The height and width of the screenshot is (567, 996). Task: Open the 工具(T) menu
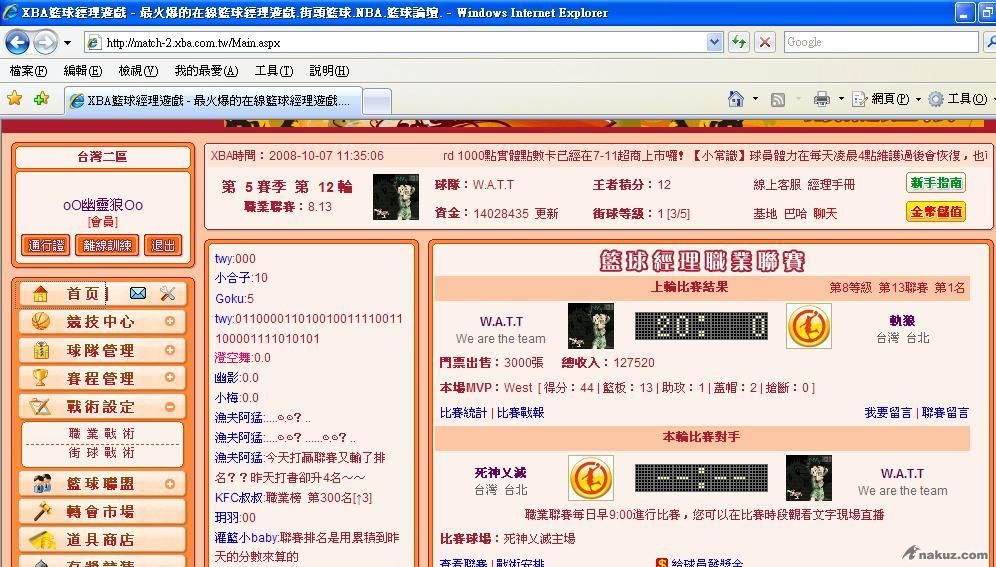point(274,70)
